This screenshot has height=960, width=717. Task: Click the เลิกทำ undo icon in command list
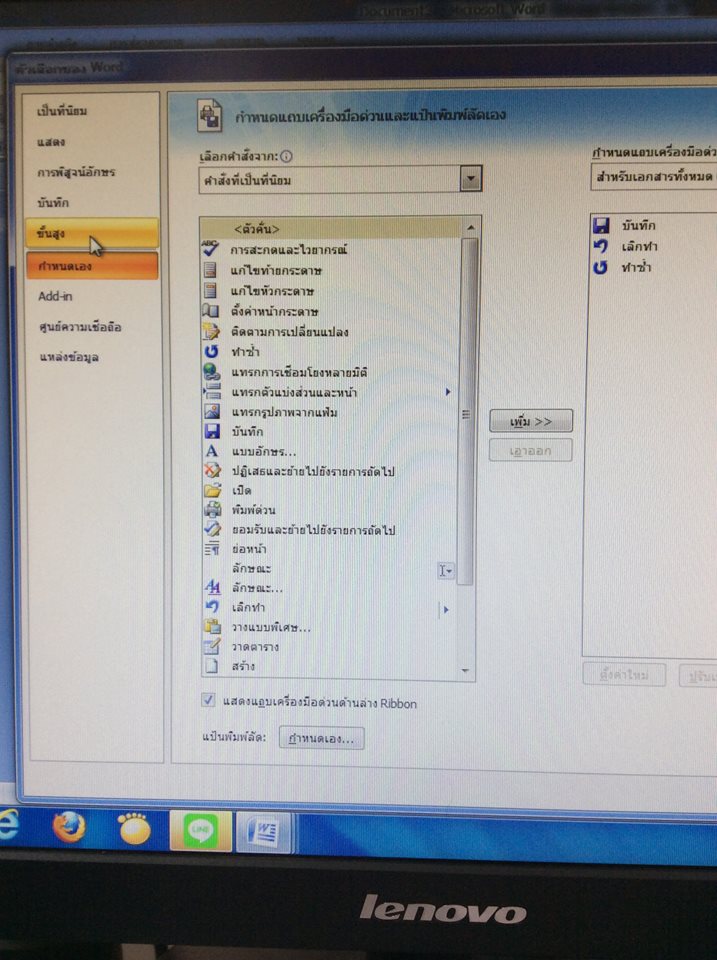[x=212, y=607]
